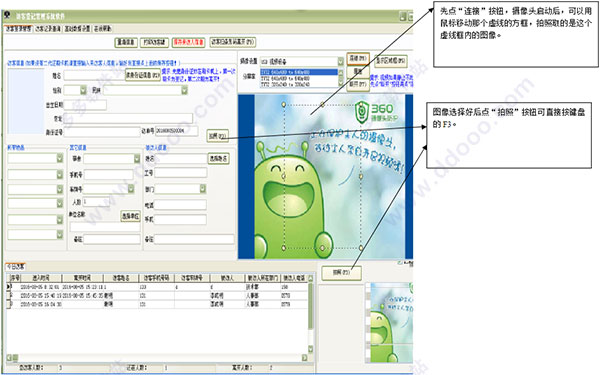Screen dimensions: 600x375
Task: Click the red-text save visitor info button
Action: pos(188,42)
